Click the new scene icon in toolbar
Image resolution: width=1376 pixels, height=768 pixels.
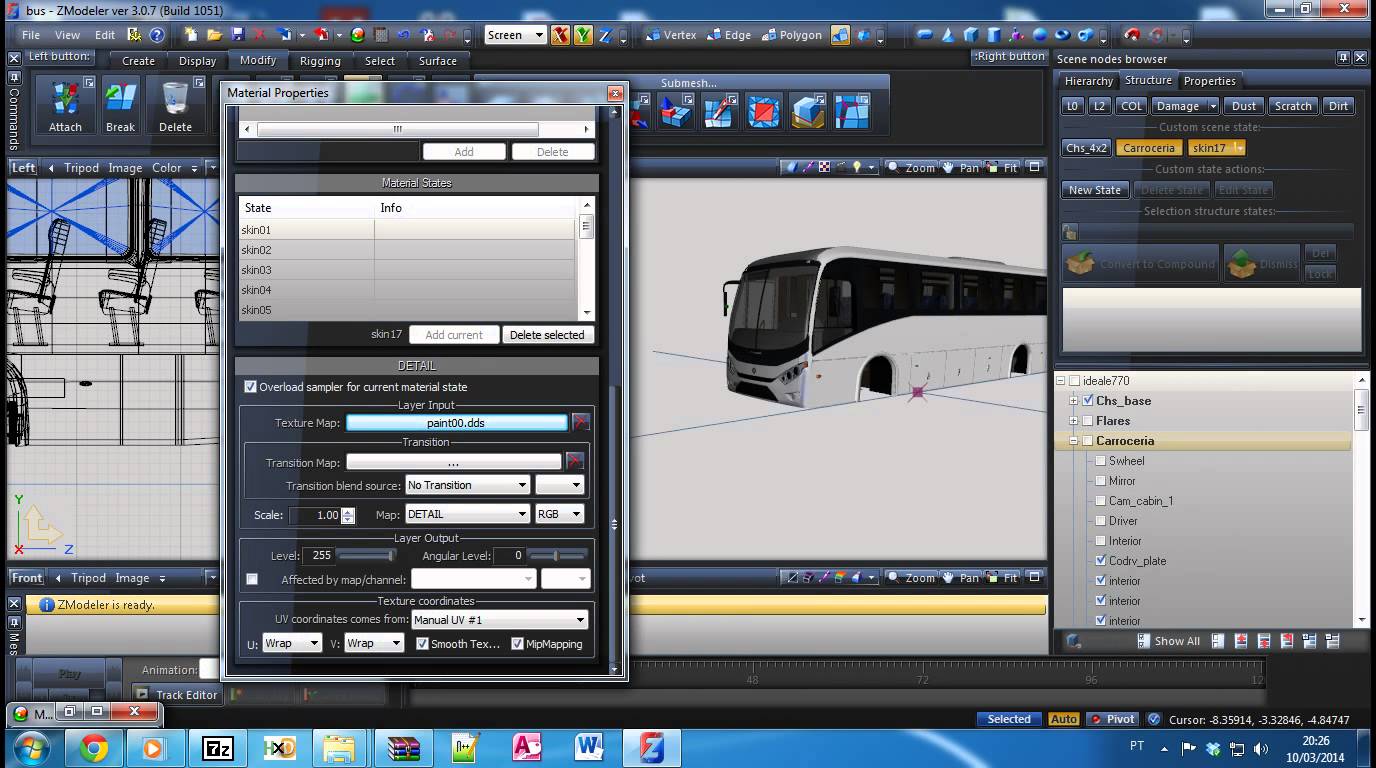191,35
